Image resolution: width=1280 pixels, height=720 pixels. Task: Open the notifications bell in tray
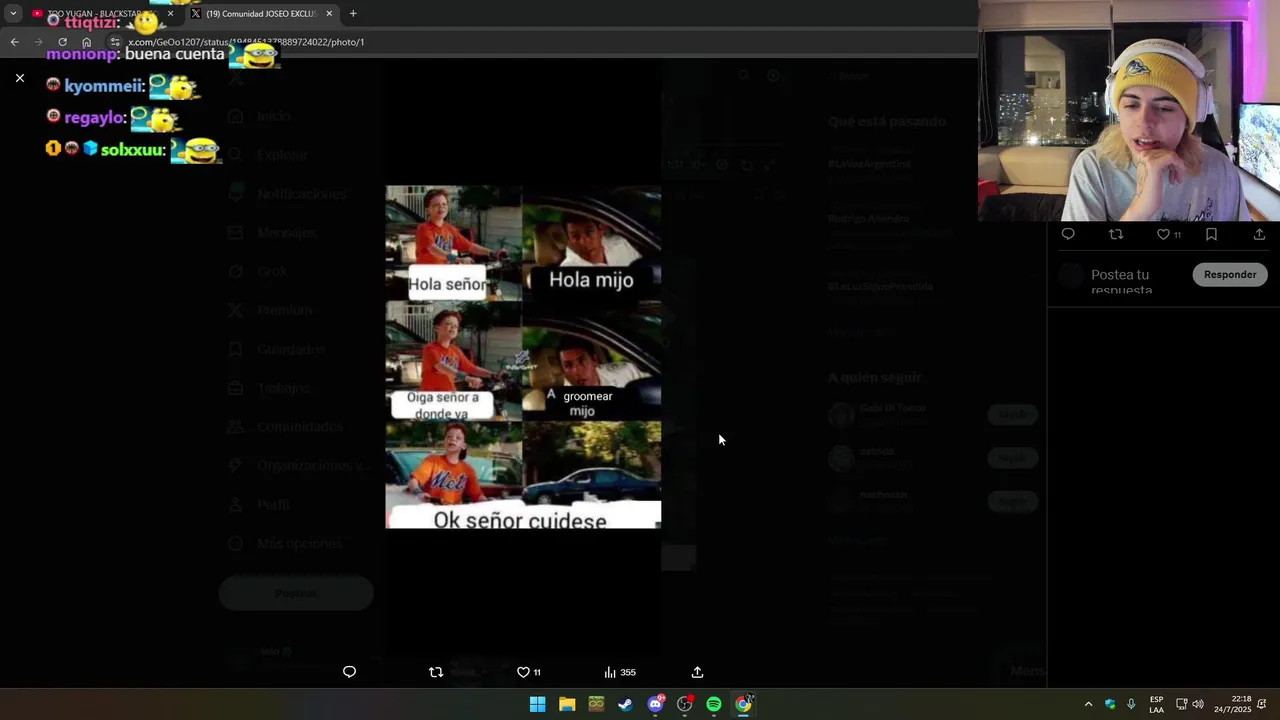pyautogui.click(x=1262, y=704)
